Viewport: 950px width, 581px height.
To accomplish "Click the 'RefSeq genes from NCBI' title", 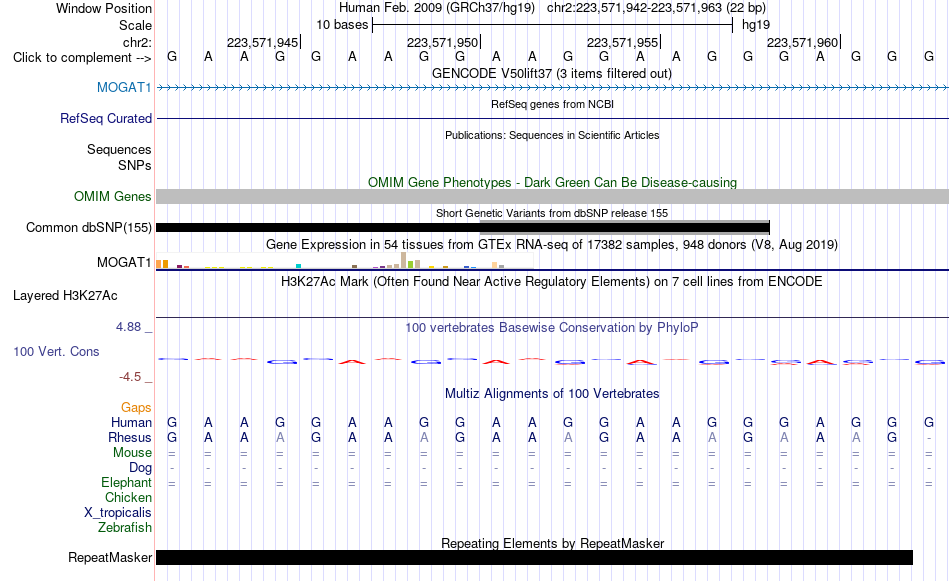I will click(552, 104).
